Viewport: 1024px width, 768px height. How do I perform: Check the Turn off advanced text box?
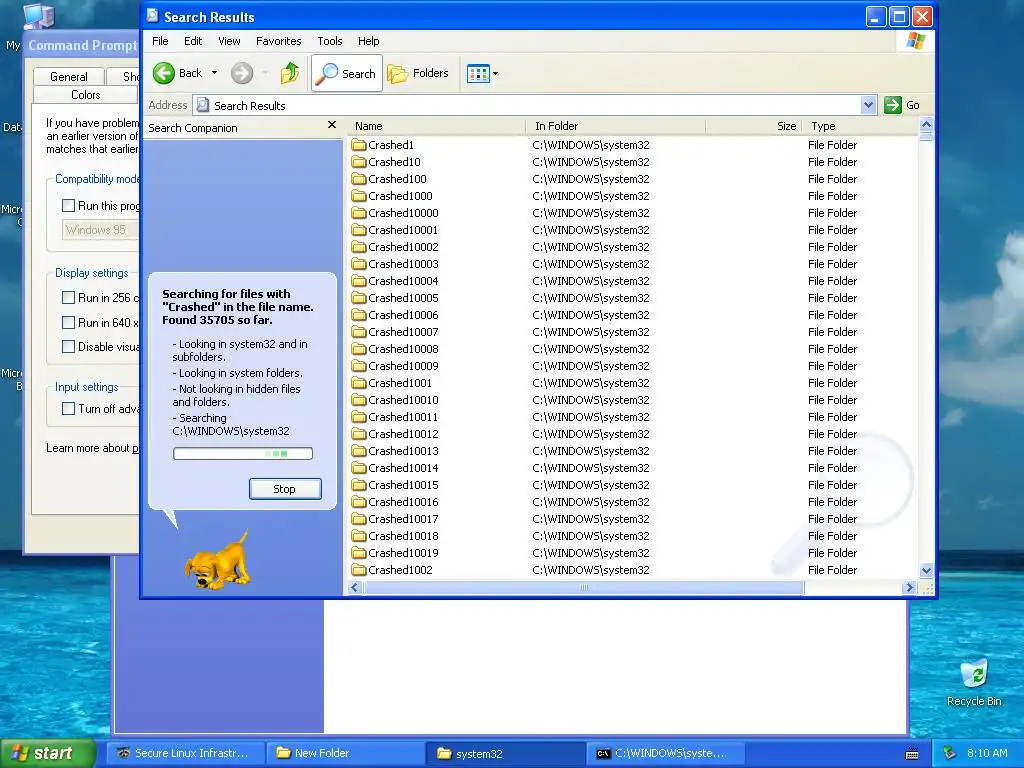click(x=68, y=409)
